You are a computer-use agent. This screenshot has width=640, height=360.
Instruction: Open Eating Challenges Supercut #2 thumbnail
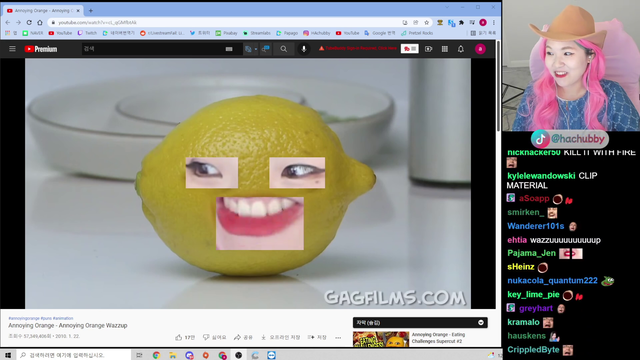click(381, 339)
